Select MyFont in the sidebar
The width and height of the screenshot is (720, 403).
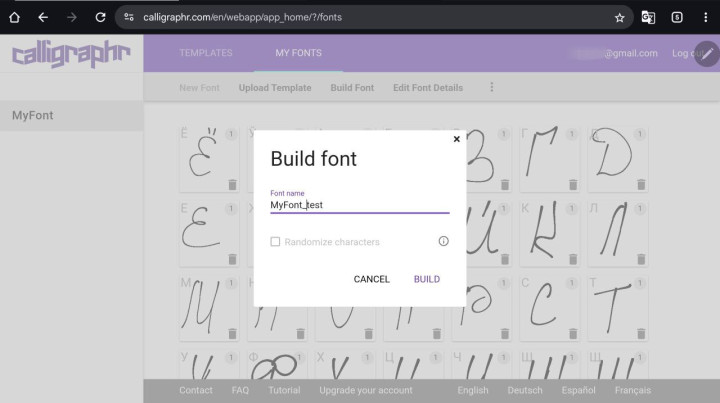point(33,116)
